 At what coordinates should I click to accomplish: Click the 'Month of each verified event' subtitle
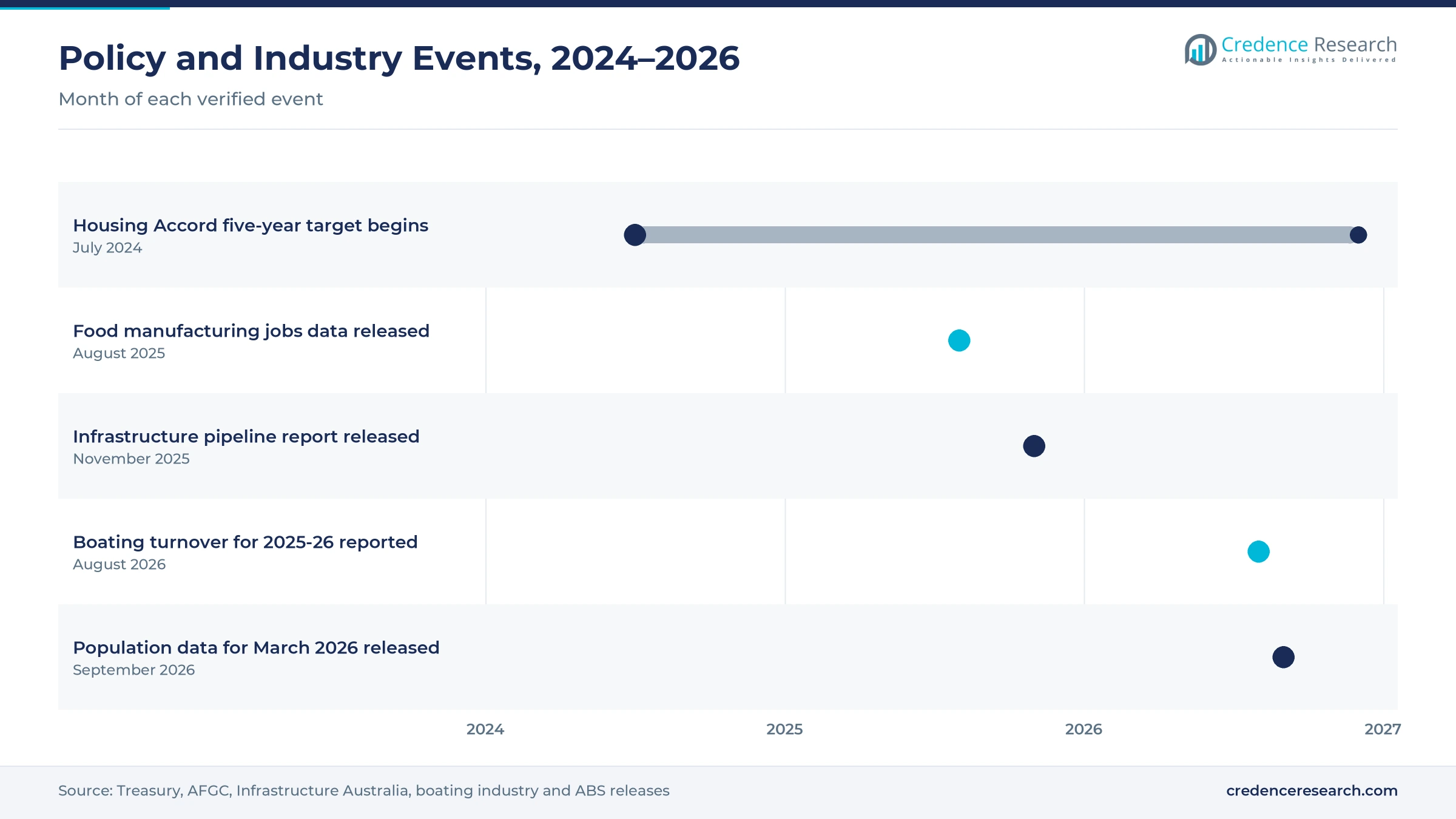tap(190, 99)
